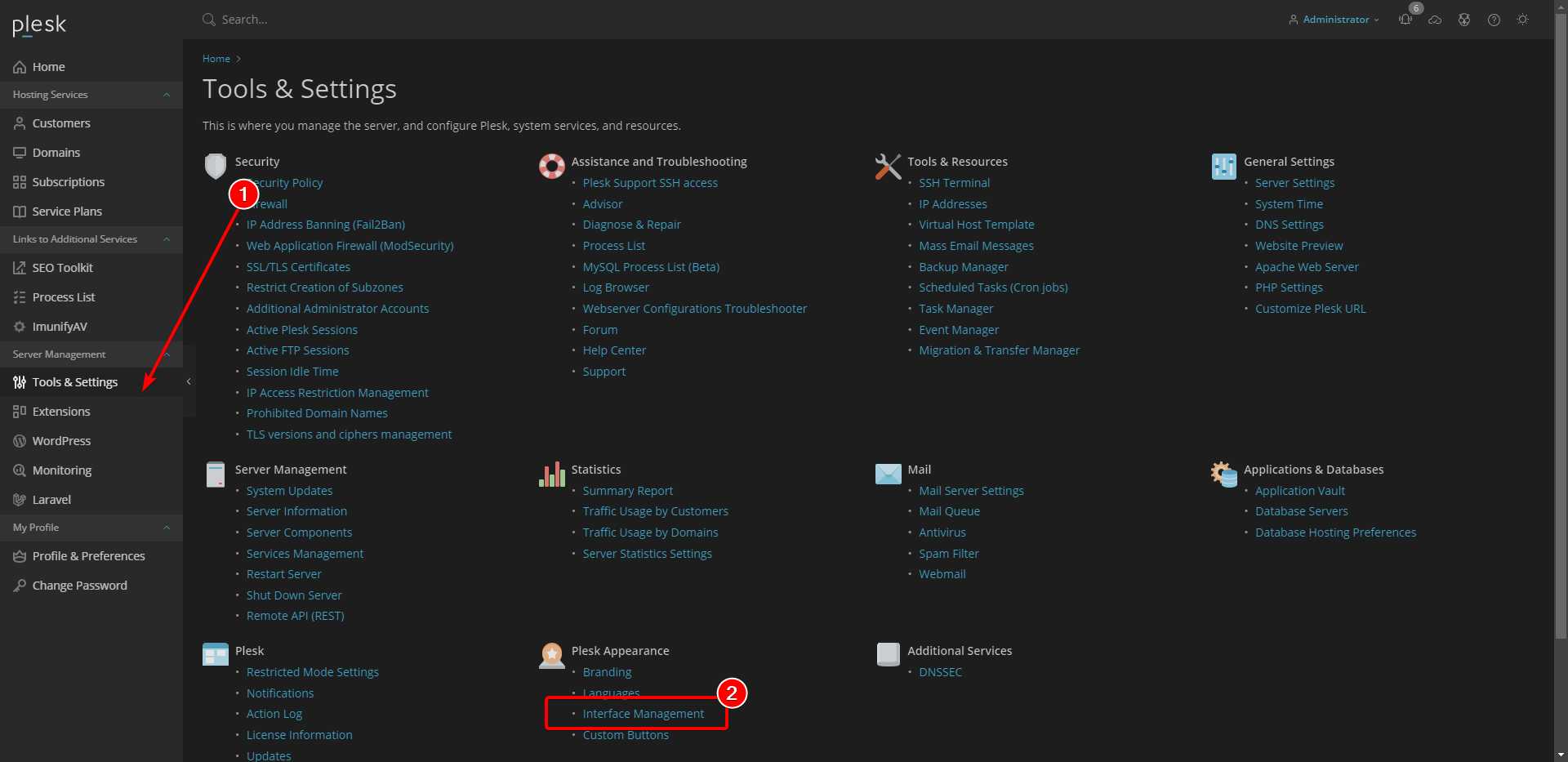The image size is (1568, 762).
Task: Open Domains in the sidebar
Action: point(91,153)
